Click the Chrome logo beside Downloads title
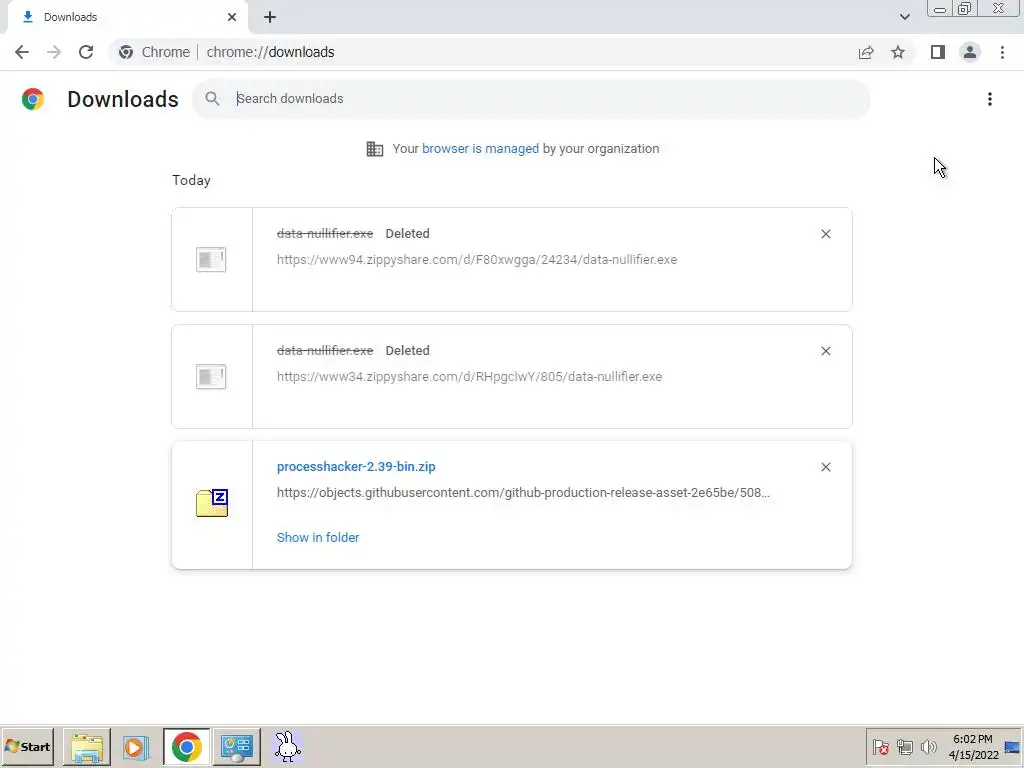 [33, 99]
